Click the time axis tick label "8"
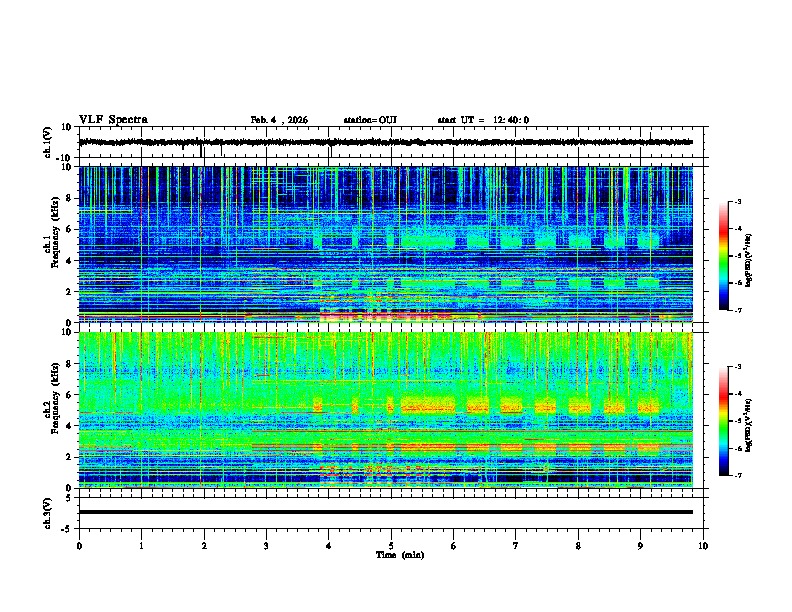This screenshot has height=612, width=792. click(x=578, y=546)
